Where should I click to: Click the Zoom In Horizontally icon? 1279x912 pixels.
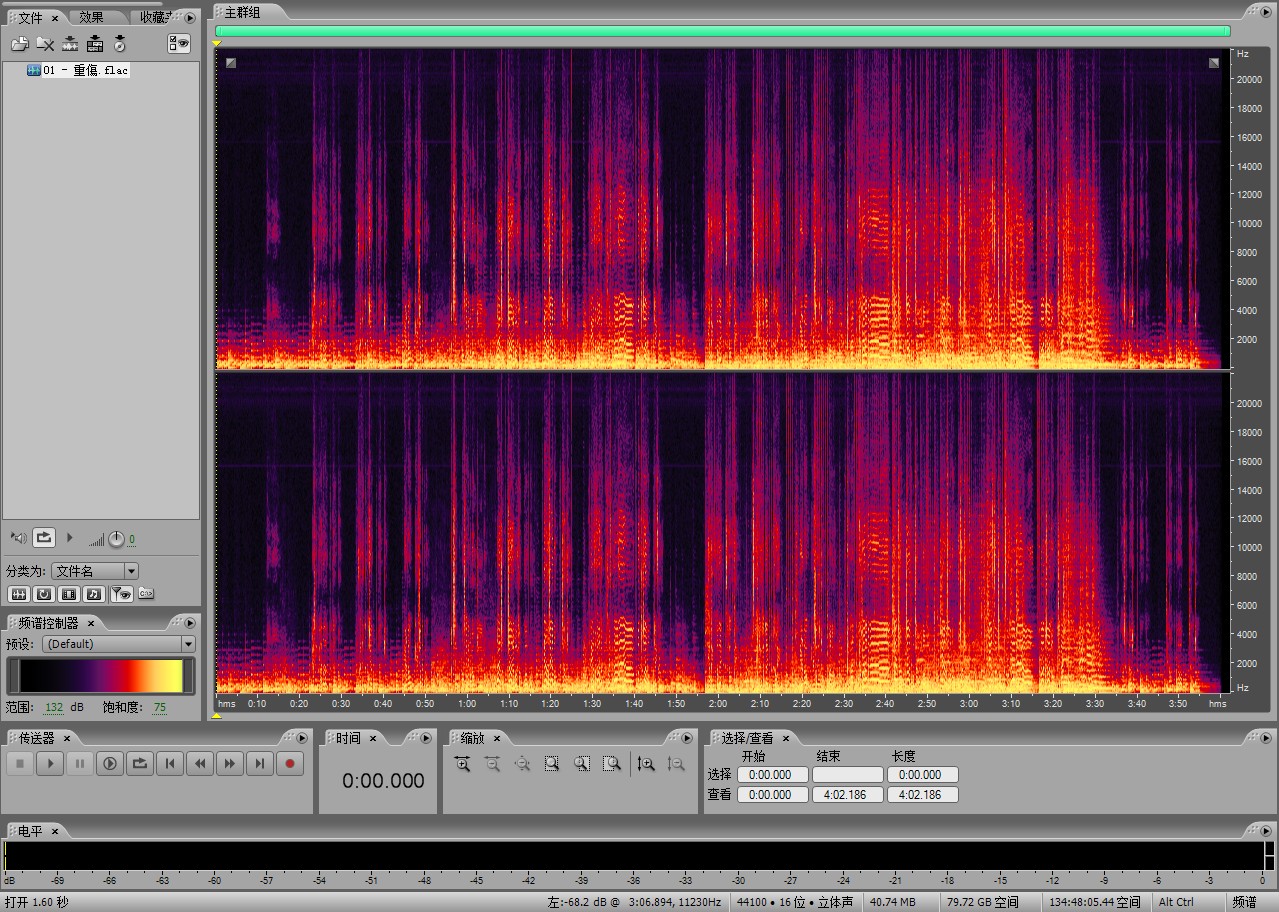(x=462, y=764)
